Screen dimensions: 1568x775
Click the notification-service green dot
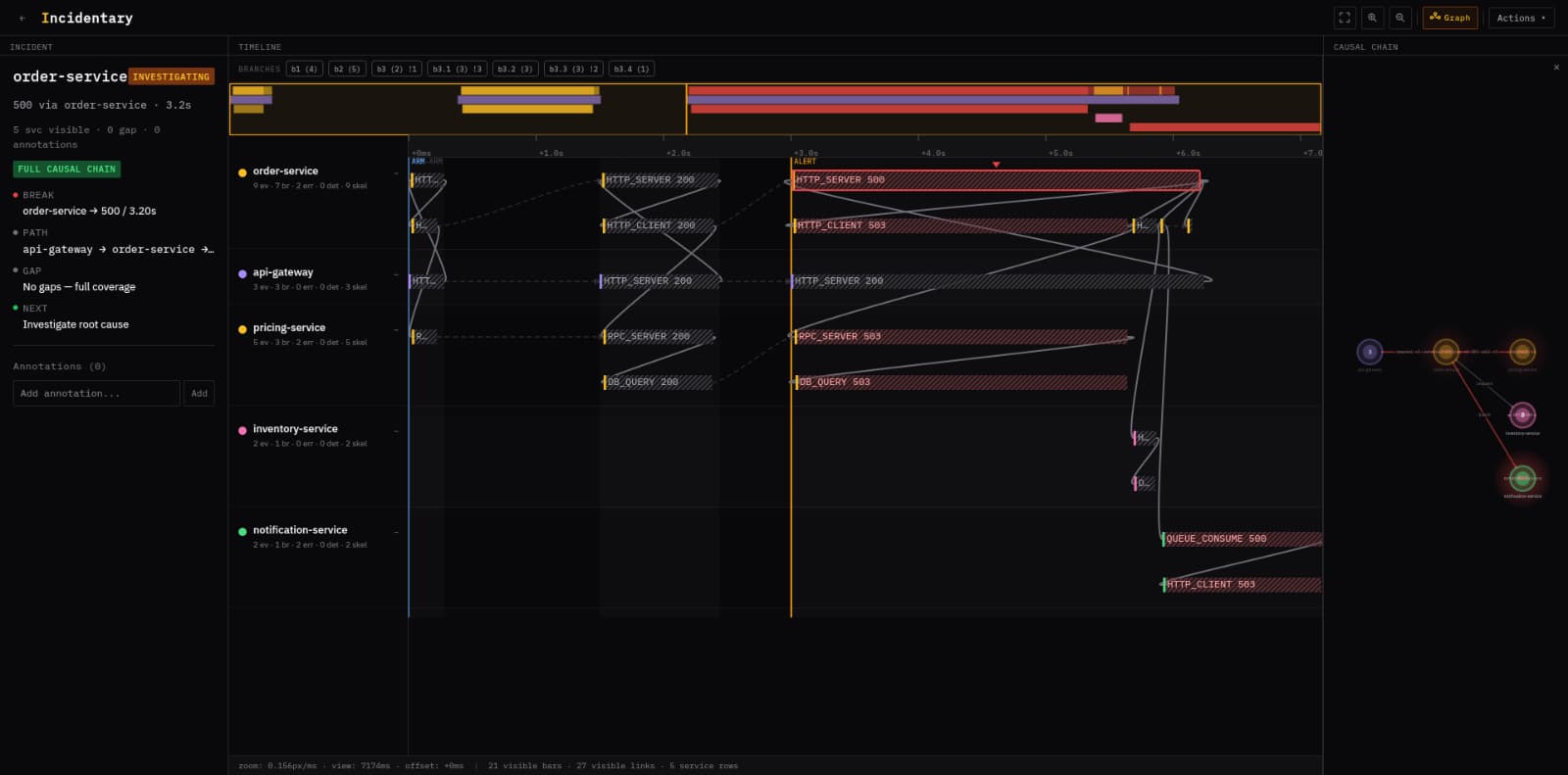(x=242, y=532)
